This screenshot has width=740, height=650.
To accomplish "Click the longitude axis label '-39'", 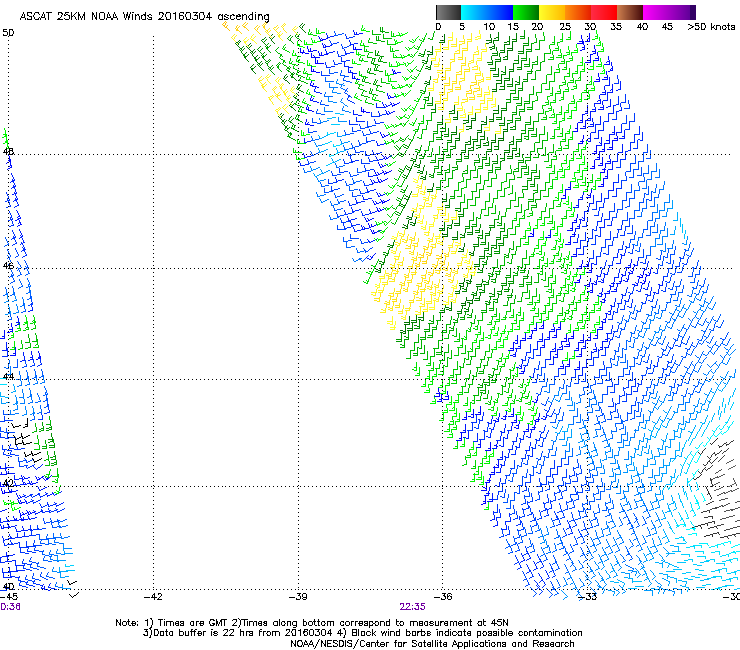I will [x=298, y=597].
